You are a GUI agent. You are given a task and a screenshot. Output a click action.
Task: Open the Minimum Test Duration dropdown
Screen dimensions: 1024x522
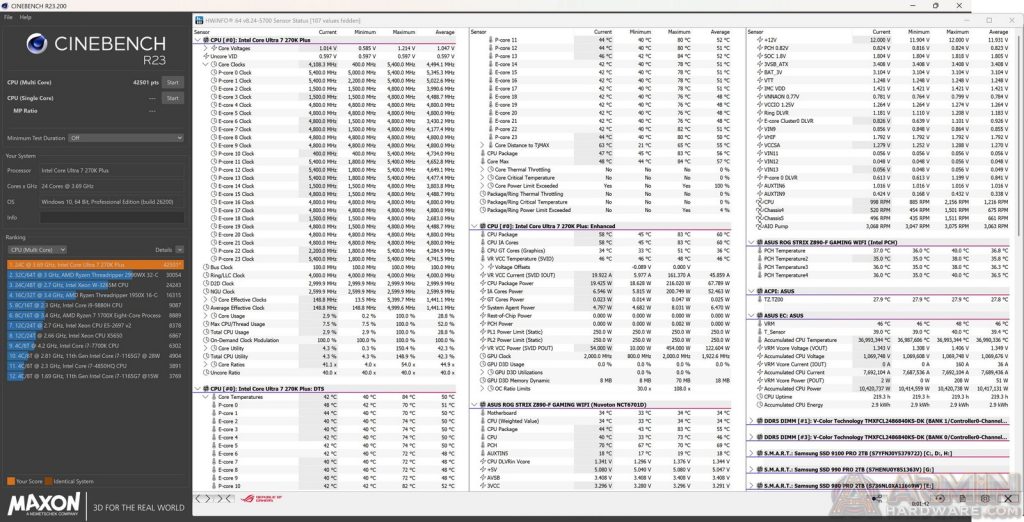pyautogui.click(x=126, y=138)
